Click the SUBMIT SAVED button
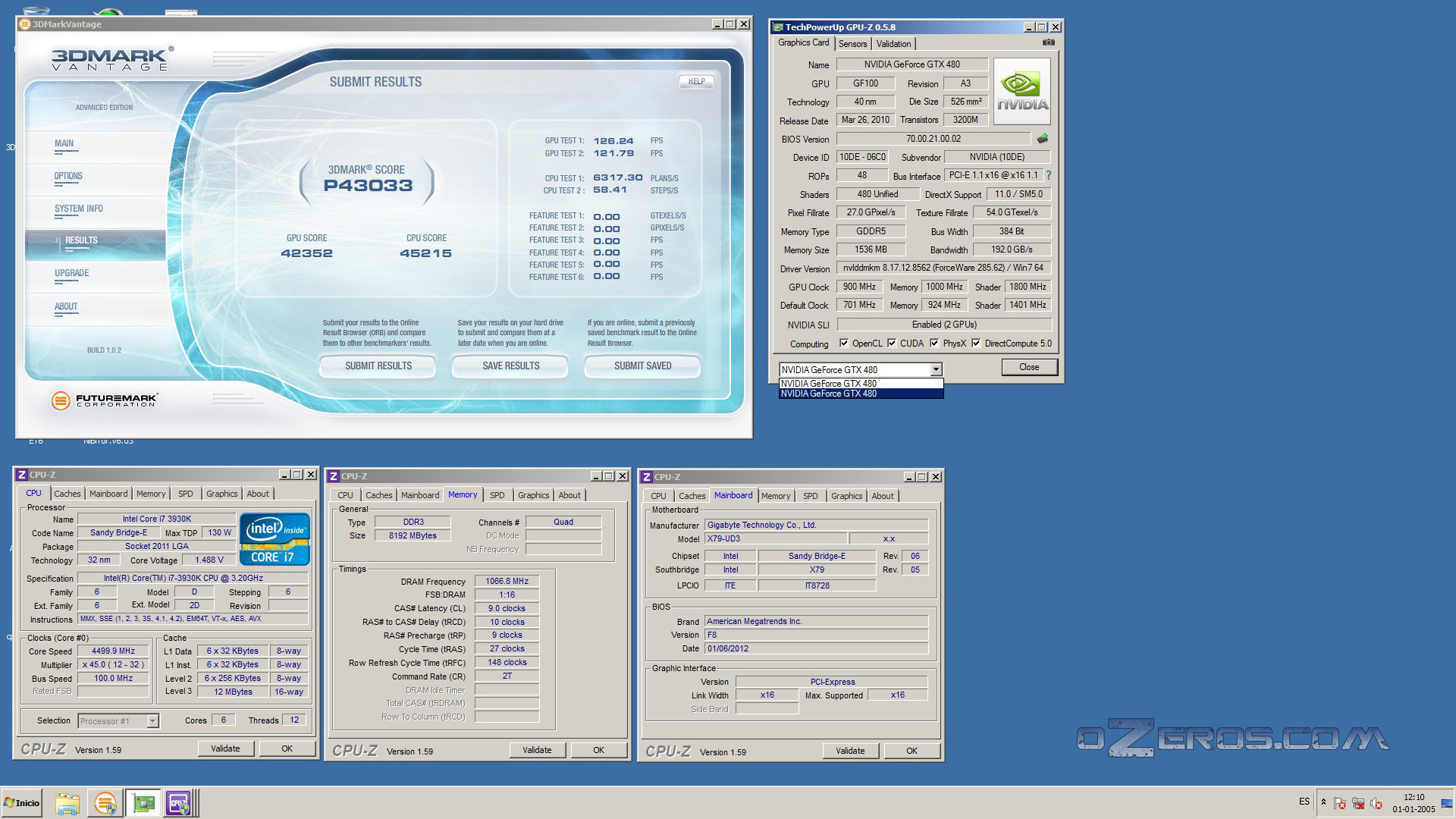Viewport: 1456px width, 819px height. 642,366
